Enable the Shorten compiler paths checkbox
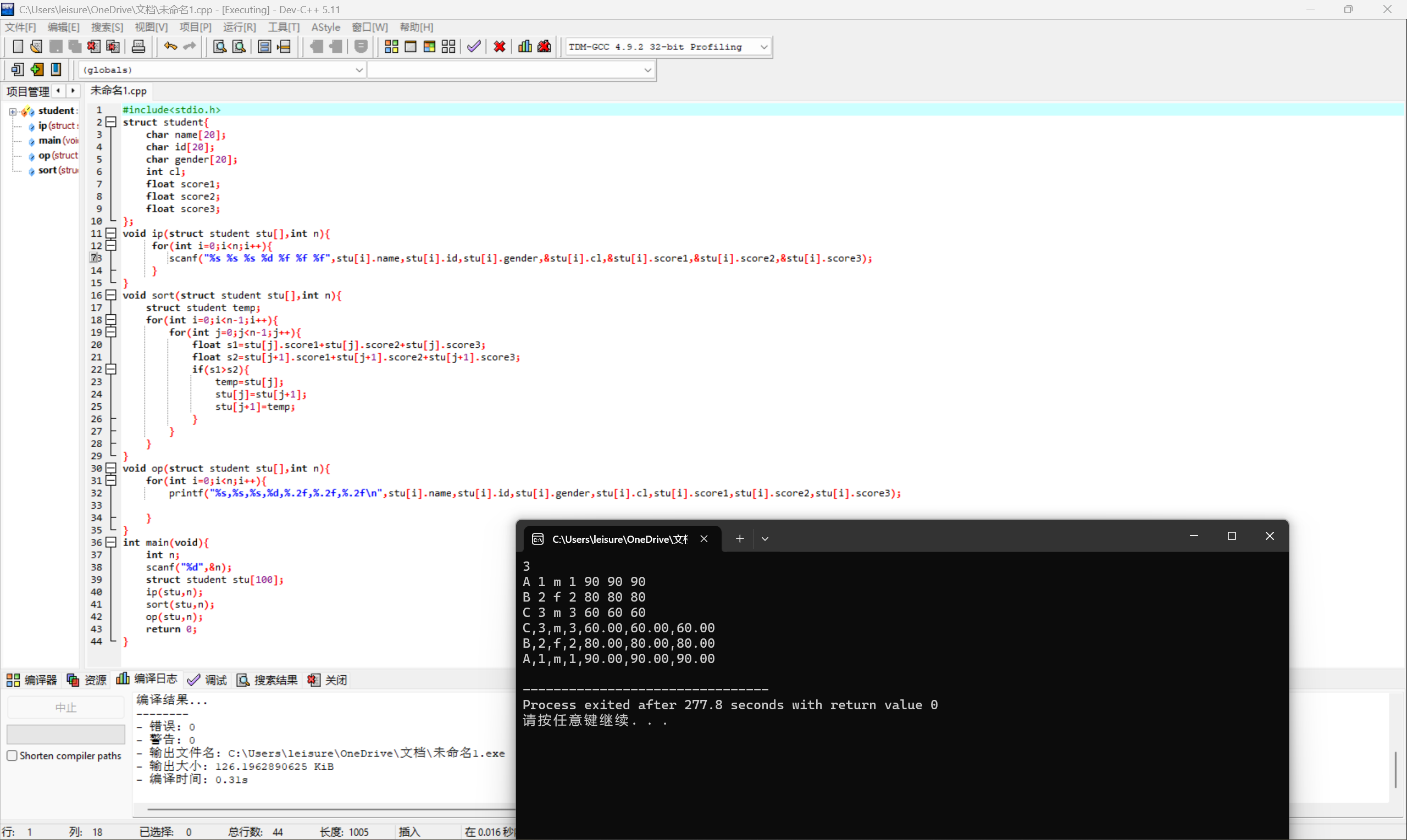1407x840 pixels. [13, 755]
